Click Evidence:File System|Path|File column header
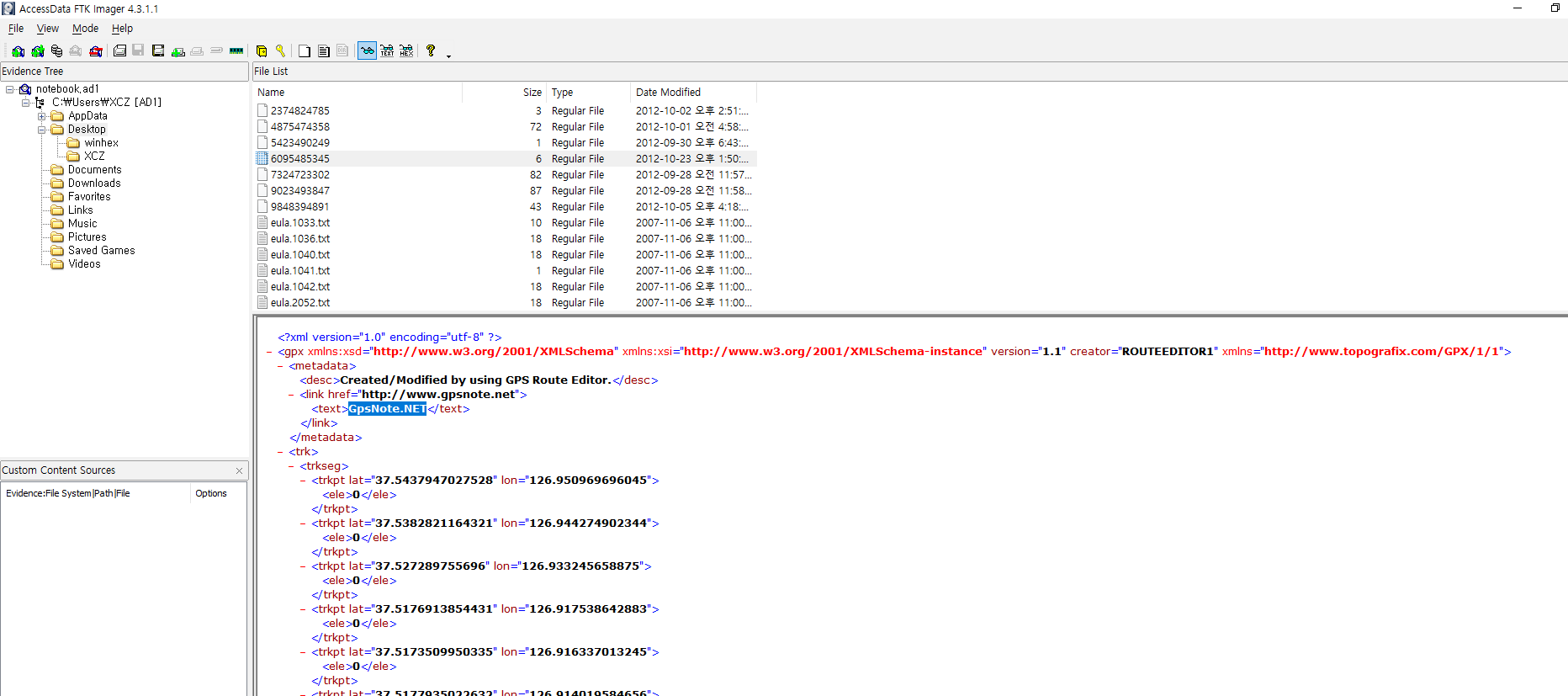The width and height of the screenshot is (1568, 696). tap(96, 494)
